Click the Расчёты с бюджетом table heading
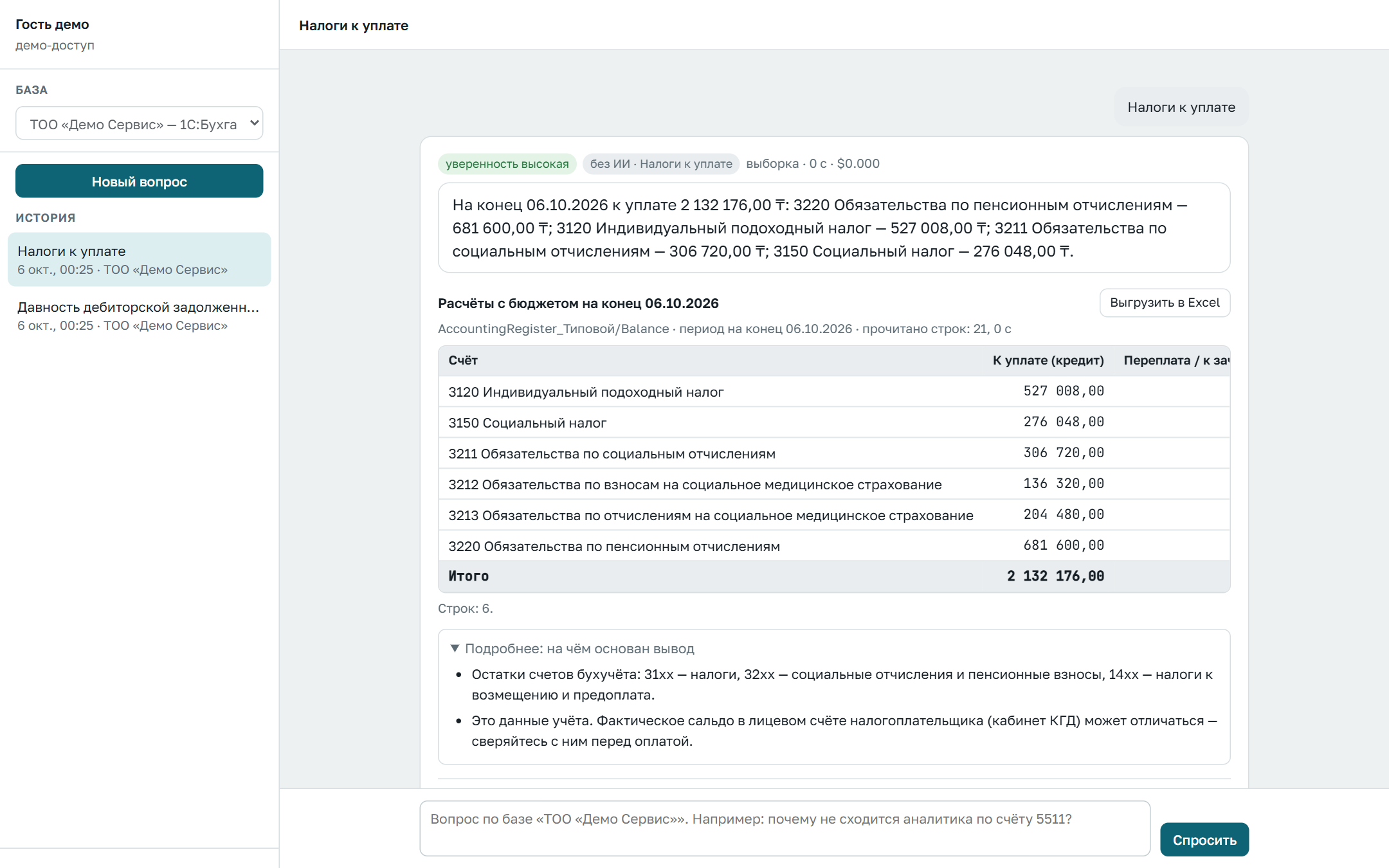 [578, 303]
